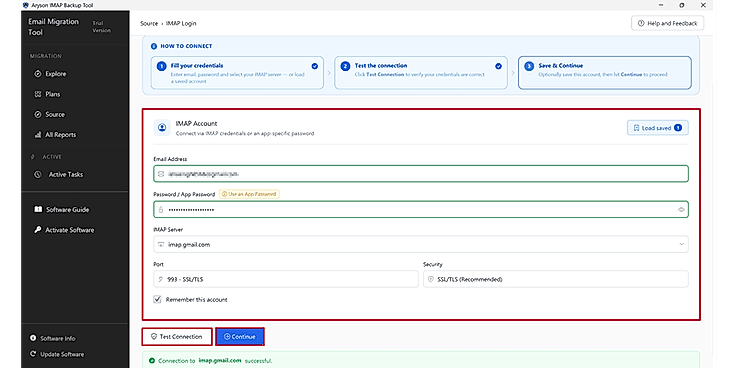Image resolution: width=736 pixels, height=368 pixels.
Task: Show password using the eye icon
Action: [682, 210]
